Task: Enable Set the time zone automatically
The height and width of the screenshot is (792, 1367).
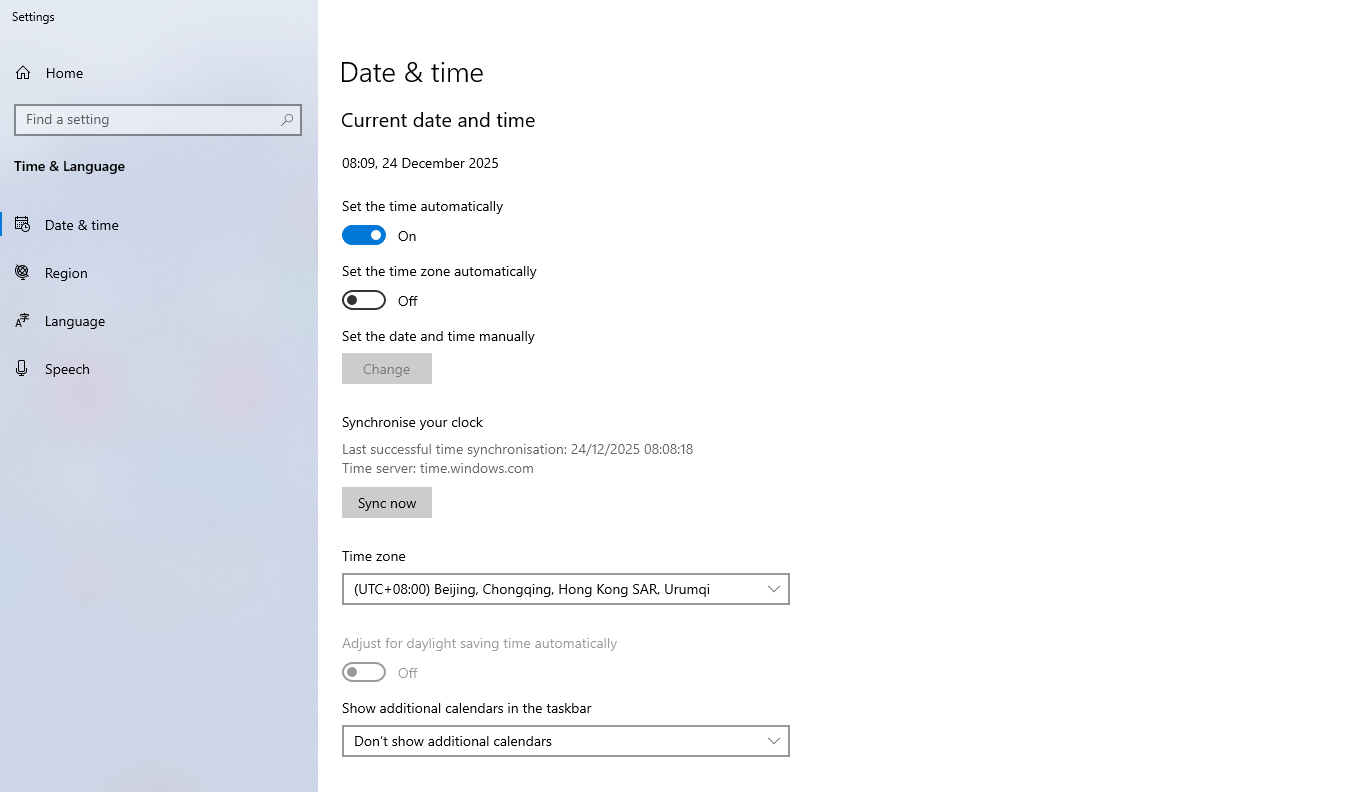Action: pyautogui.click(x=364, y=300)
